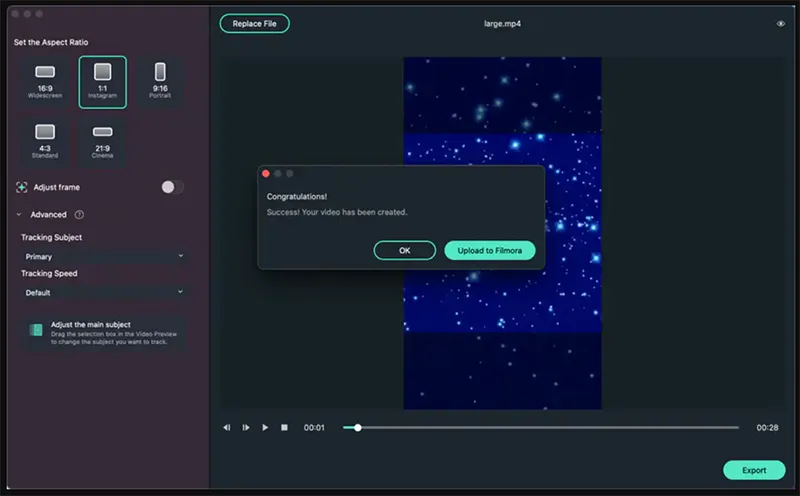
Task: Click Upload to Filmora button
Action: coord(489,250)
